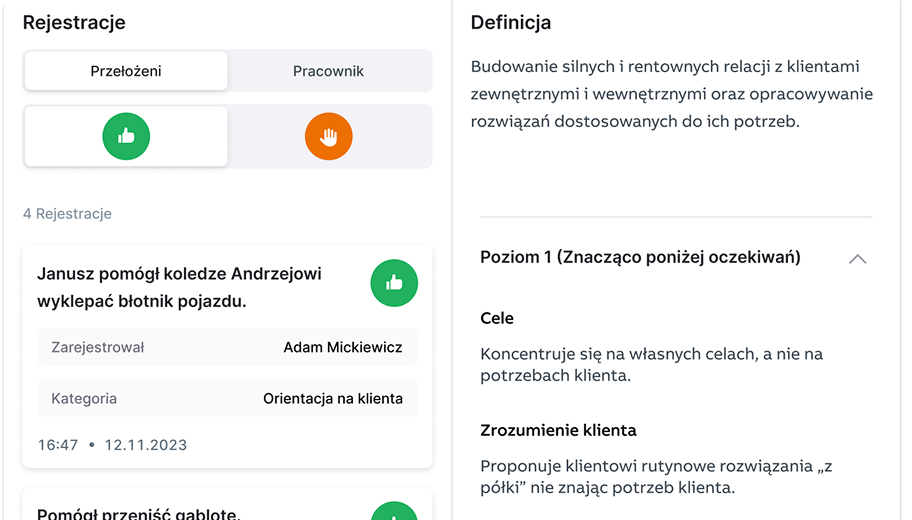Click the registrant name Adam Mickiewicz
Screen dimensions: 912x520
click(x=342, y=347)
